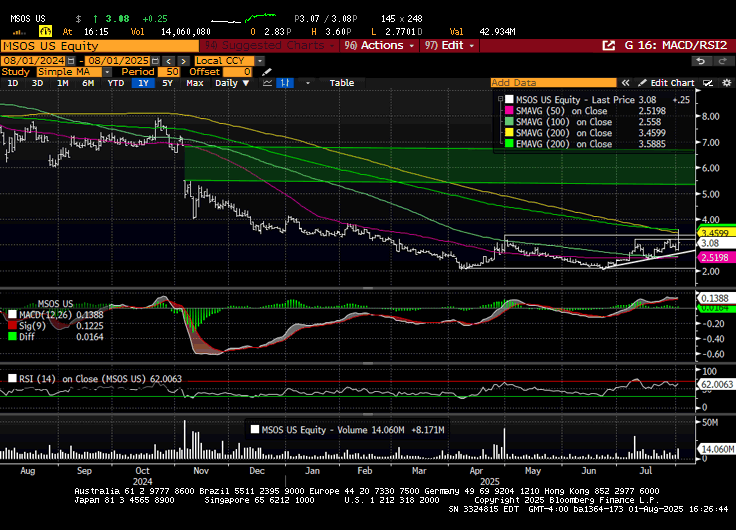Viewport: 736px width, 530px height.
Task: Open the 97) Edit menu
Action: (x=450, y=46)
